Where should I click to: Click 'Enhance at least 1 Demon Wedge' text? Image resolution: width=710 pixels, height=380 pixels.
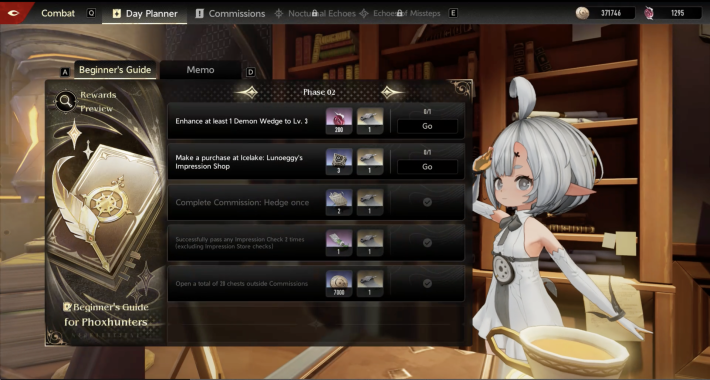241,121
